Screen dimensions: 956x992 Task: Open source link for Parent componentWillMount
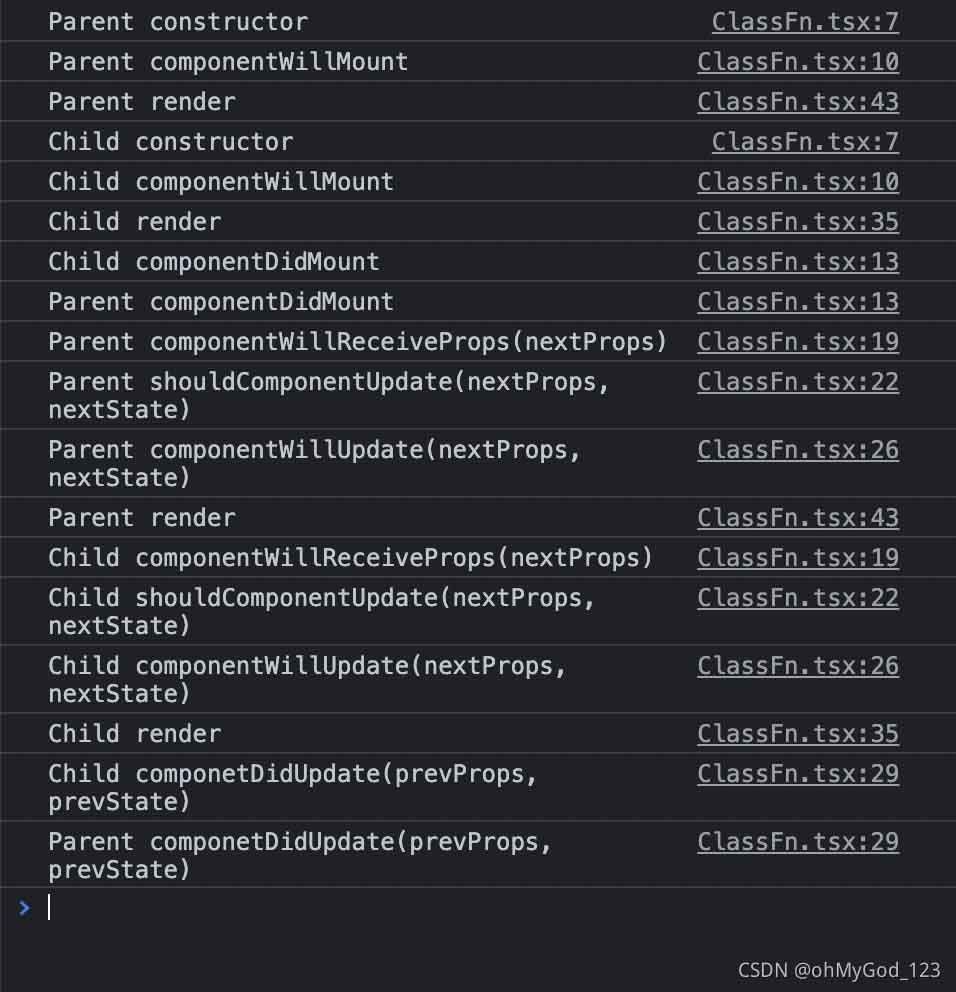pos(798,62)
